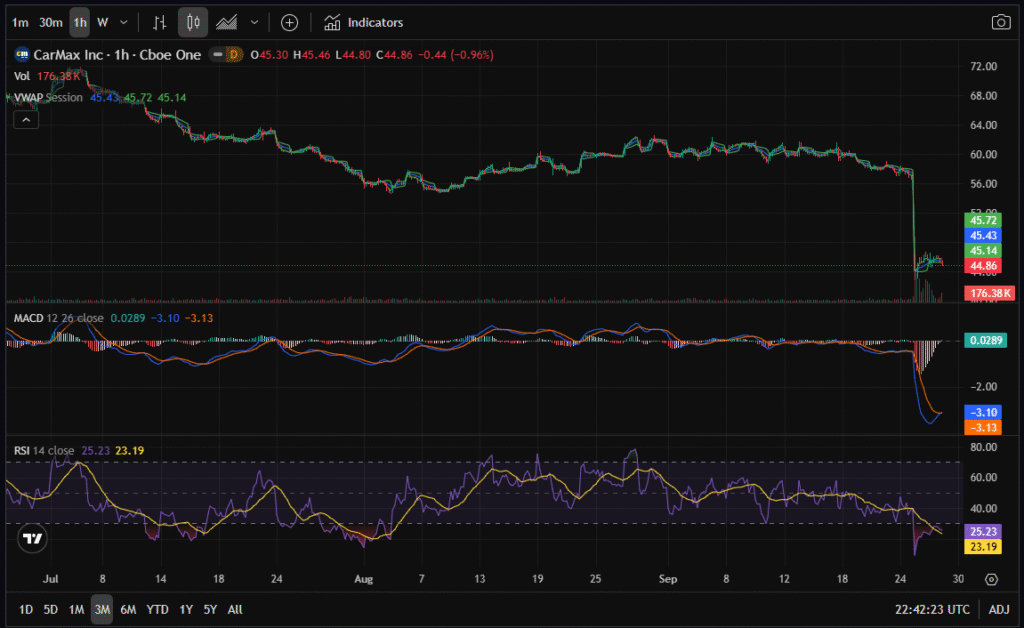Click the CarMax symbol logo icon
1024x628 pixels.
[x=20, y=54]
